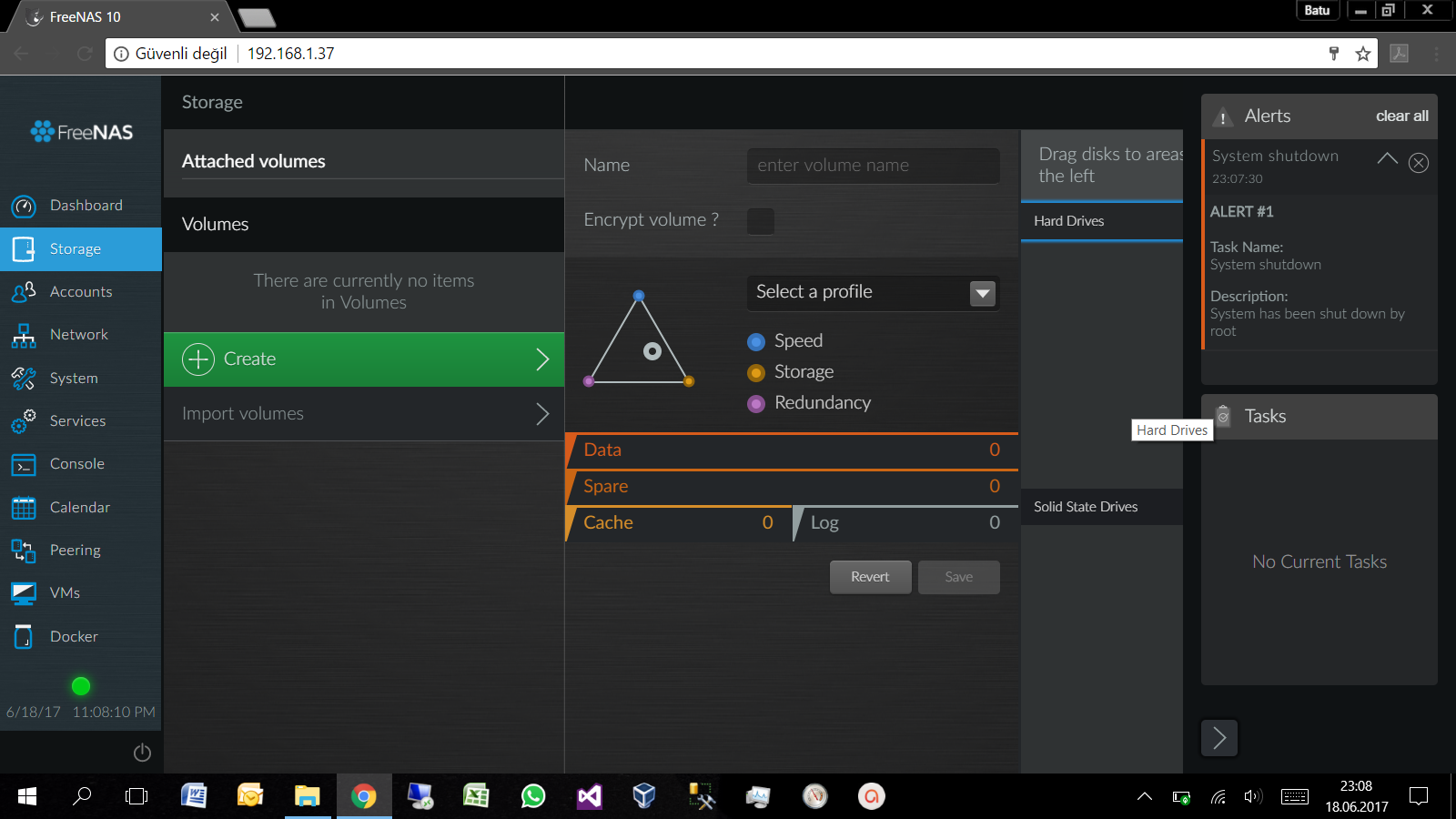Open the Select a profile dropdown

[874, 293]
